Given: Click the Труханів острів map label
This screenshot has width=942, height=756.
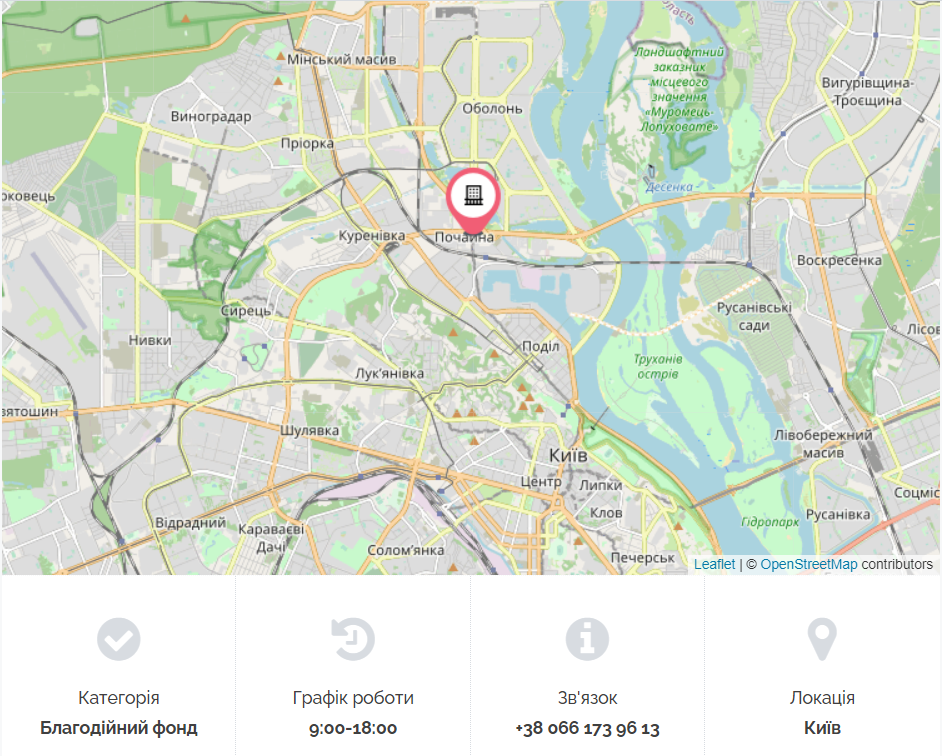Looking at the screenshot, I should click(x=658, y=367).
